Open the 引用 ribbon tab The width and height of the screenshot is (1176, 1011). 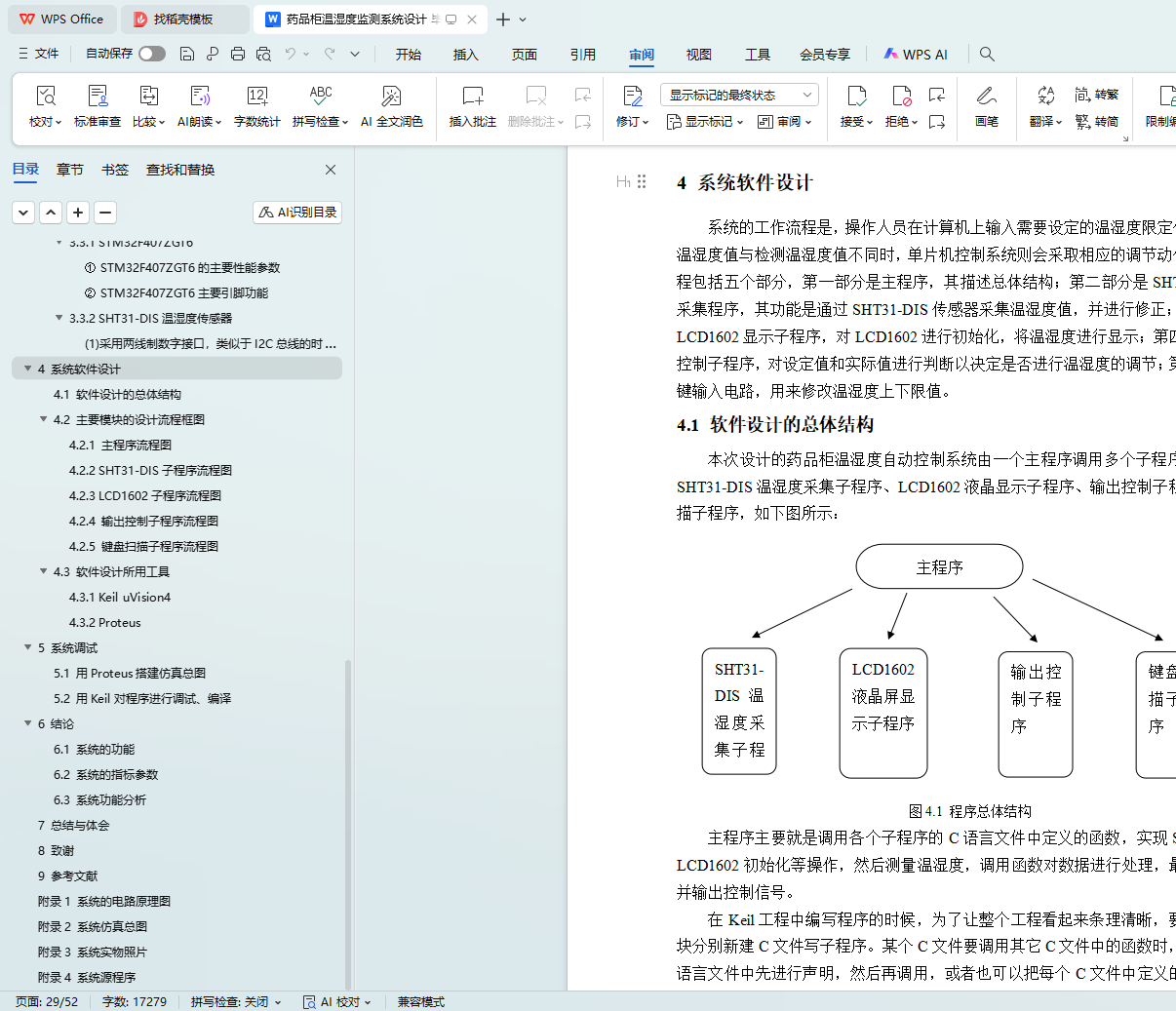click(582, 55)
